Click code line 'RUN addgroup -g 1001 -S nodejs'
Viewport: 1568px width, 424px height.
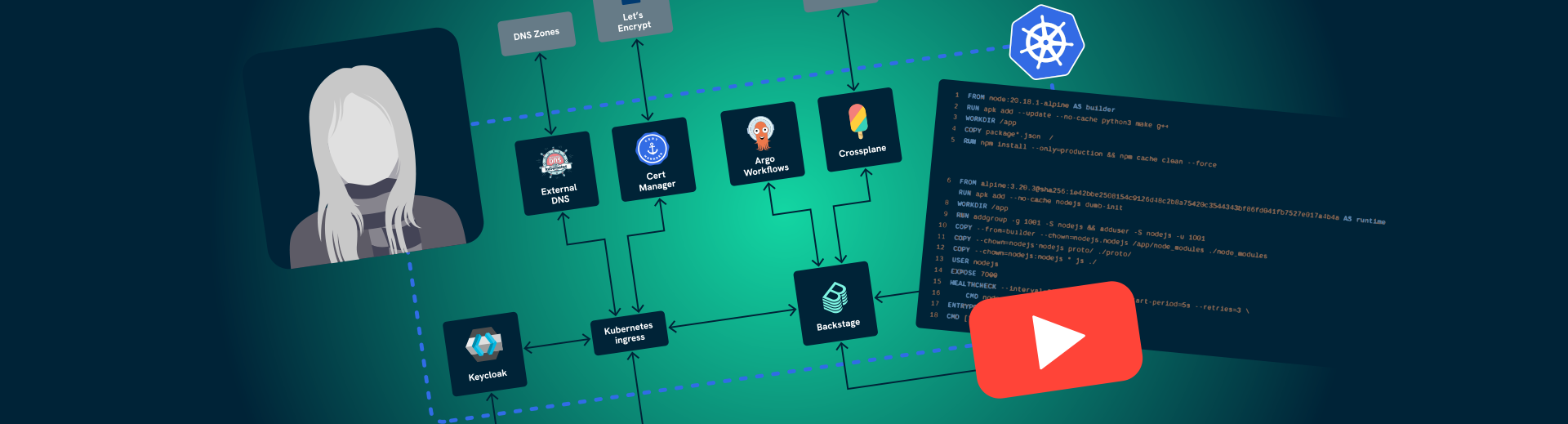(x=1080, y=226)
